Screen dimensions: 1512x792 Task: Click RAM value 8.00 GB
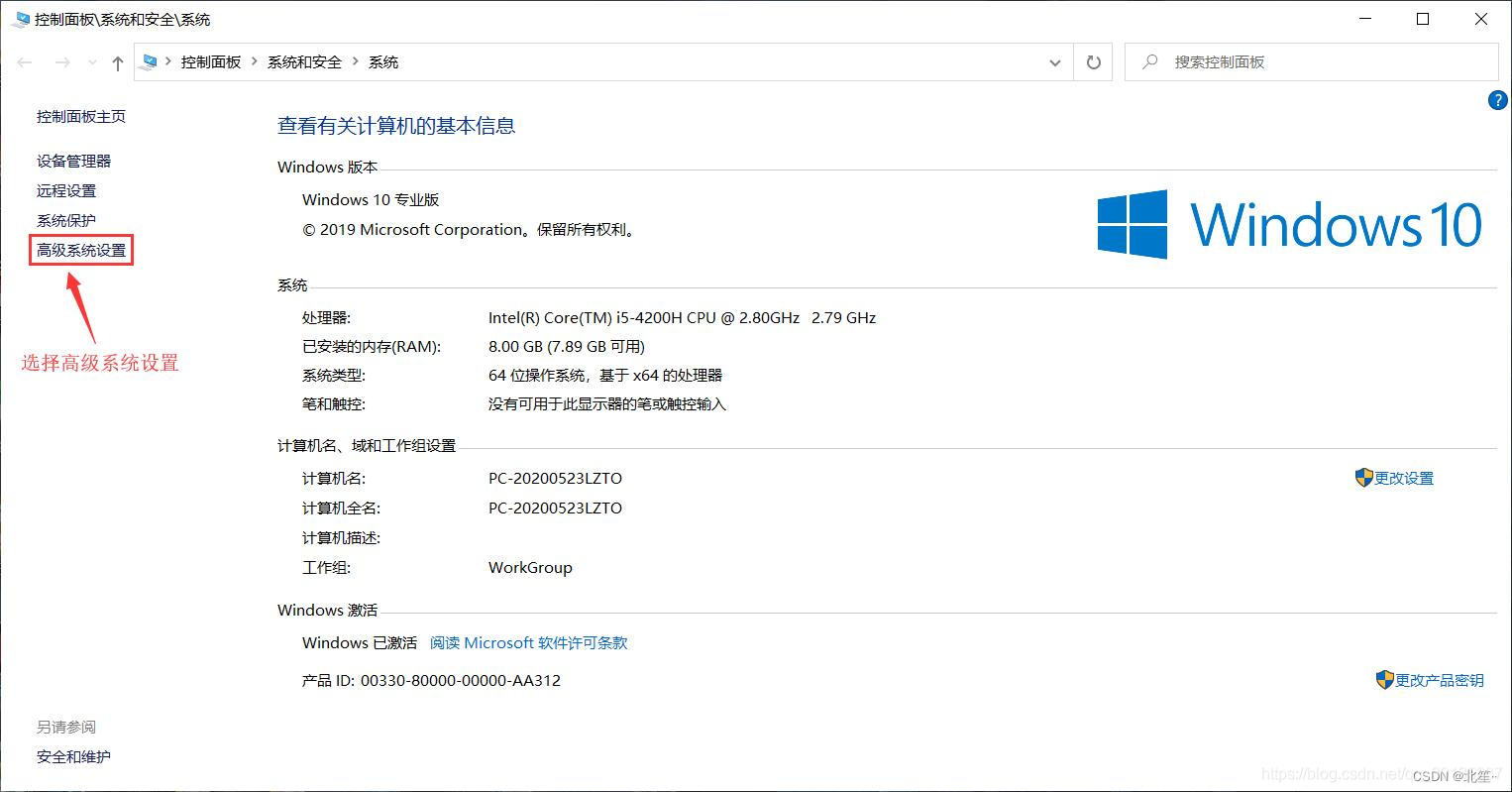pos(567,346)
